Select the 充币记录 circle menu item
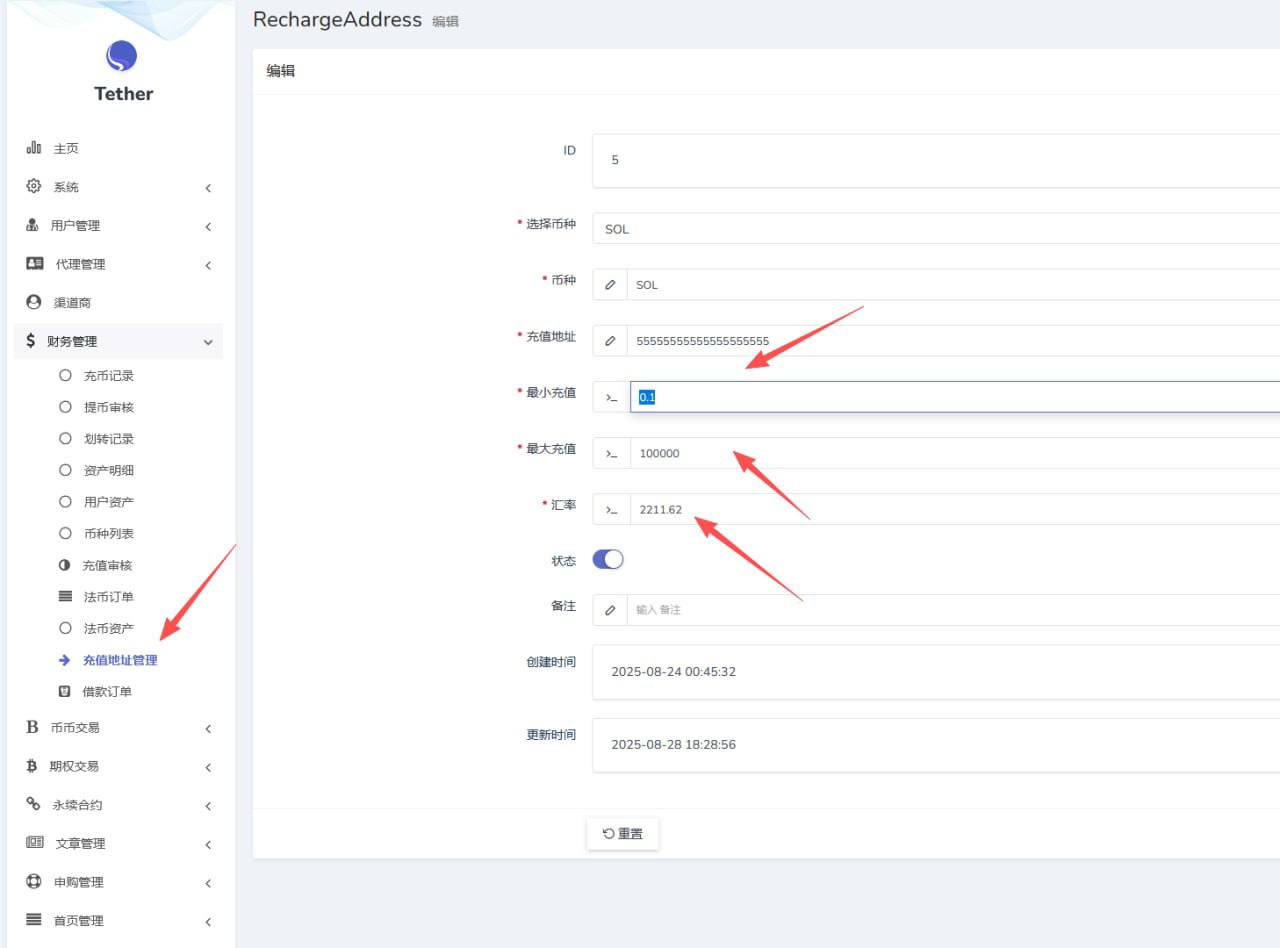Screen dimensions: 1280x948 click(x=108, y=376)
